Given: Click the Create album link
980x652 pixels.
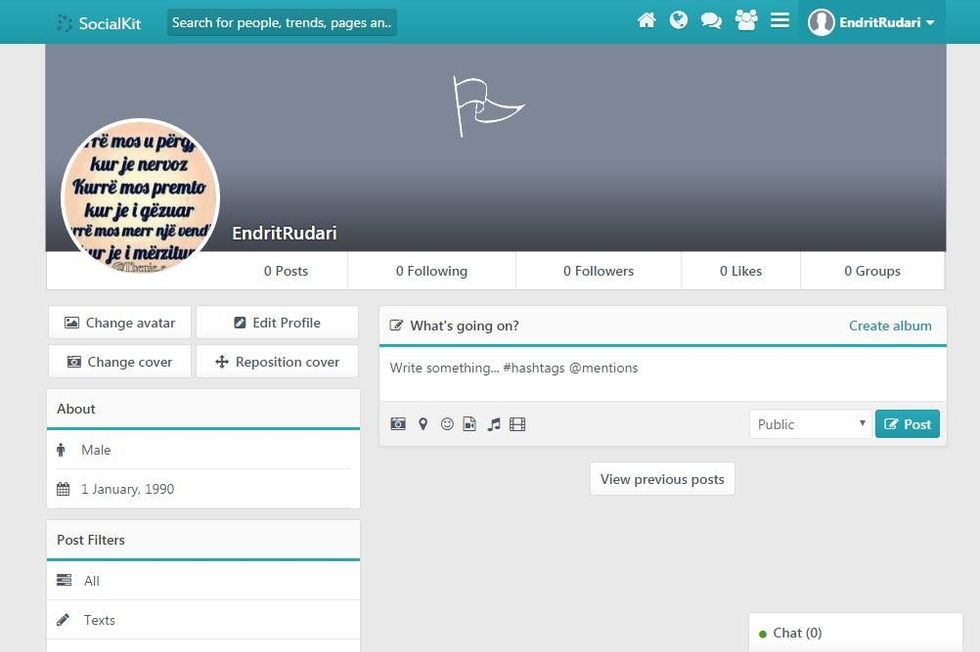Looking at the screenshot, I should (890, 326).
